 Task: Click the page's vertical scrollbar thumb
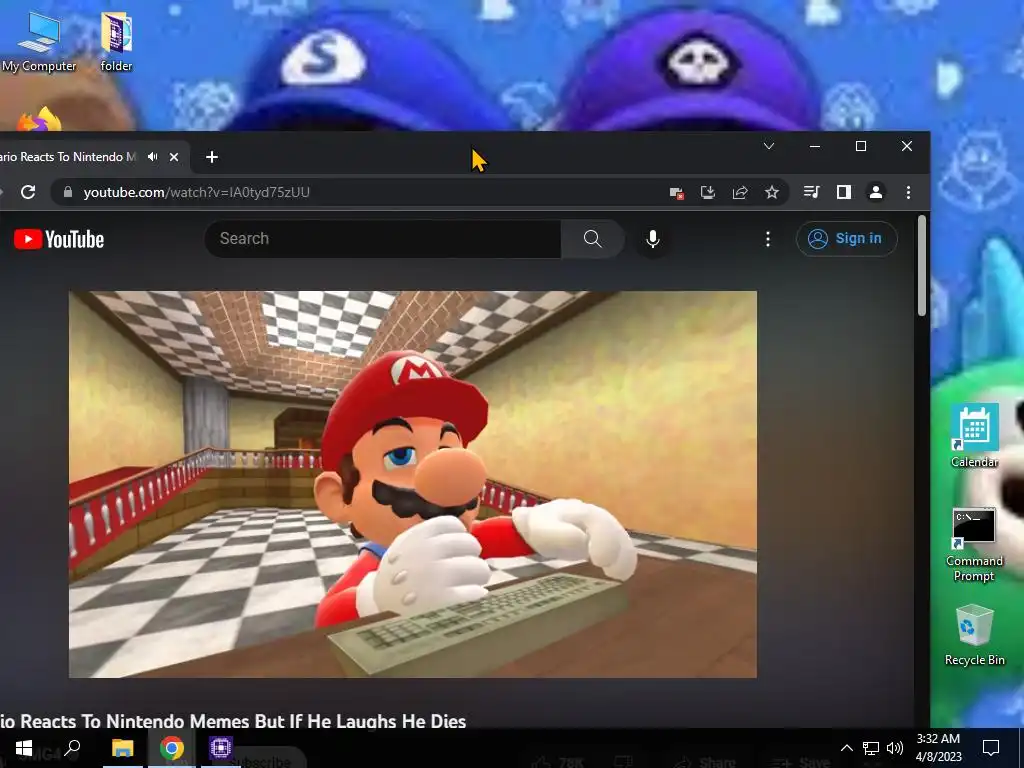921,266
